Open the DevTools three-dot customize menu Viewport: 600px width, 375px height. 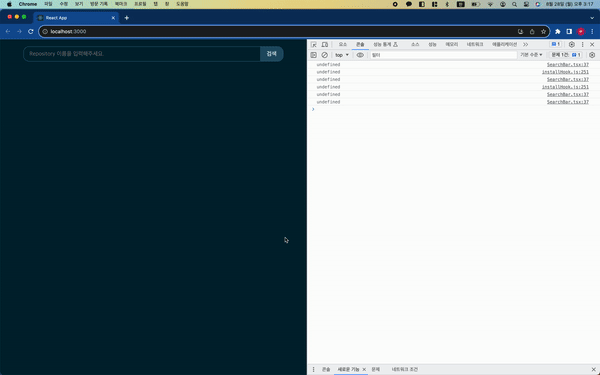[x=582, y=44]
